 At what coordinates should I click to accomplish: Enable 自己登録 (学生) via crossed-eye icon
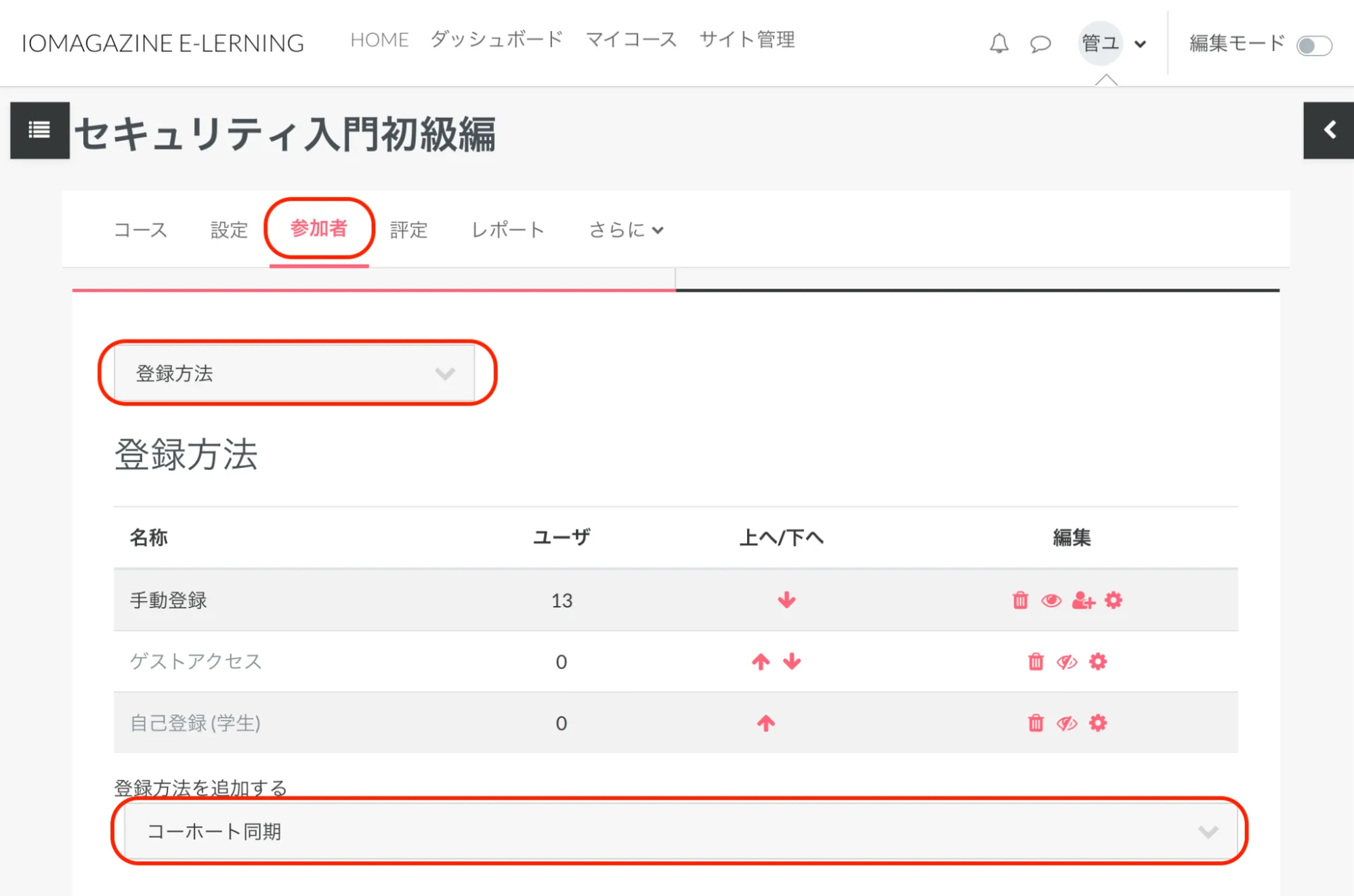(x=1067, y=723)
